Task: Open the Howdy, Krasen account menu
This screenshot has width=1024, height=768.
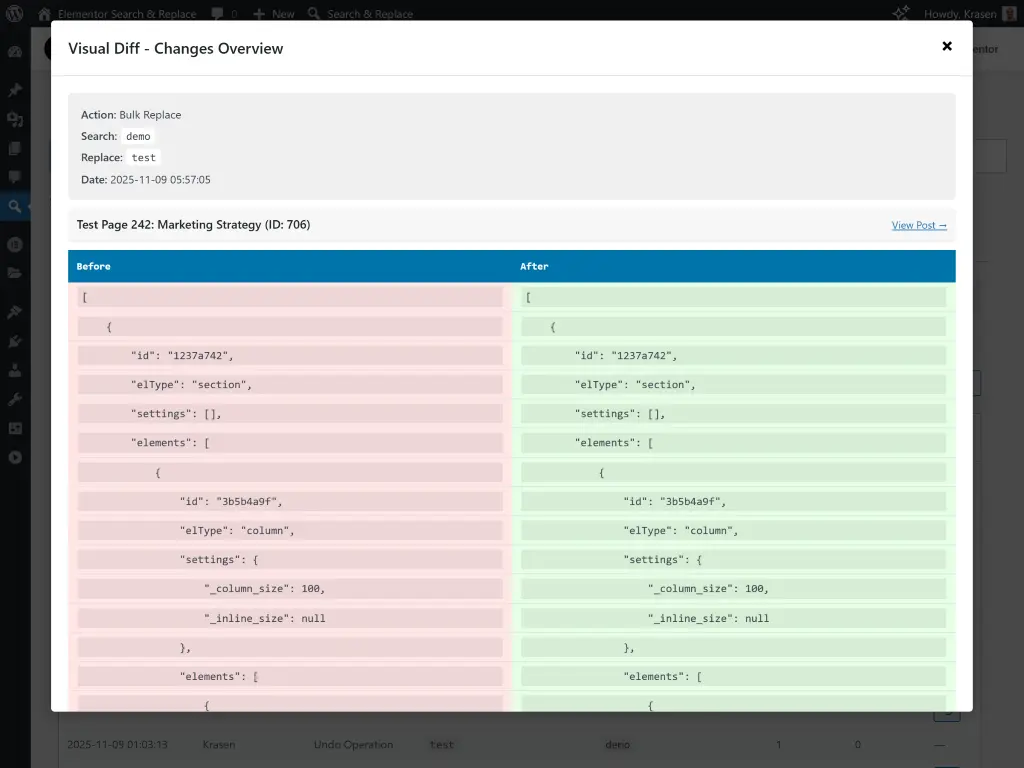Action: (960, 13)
